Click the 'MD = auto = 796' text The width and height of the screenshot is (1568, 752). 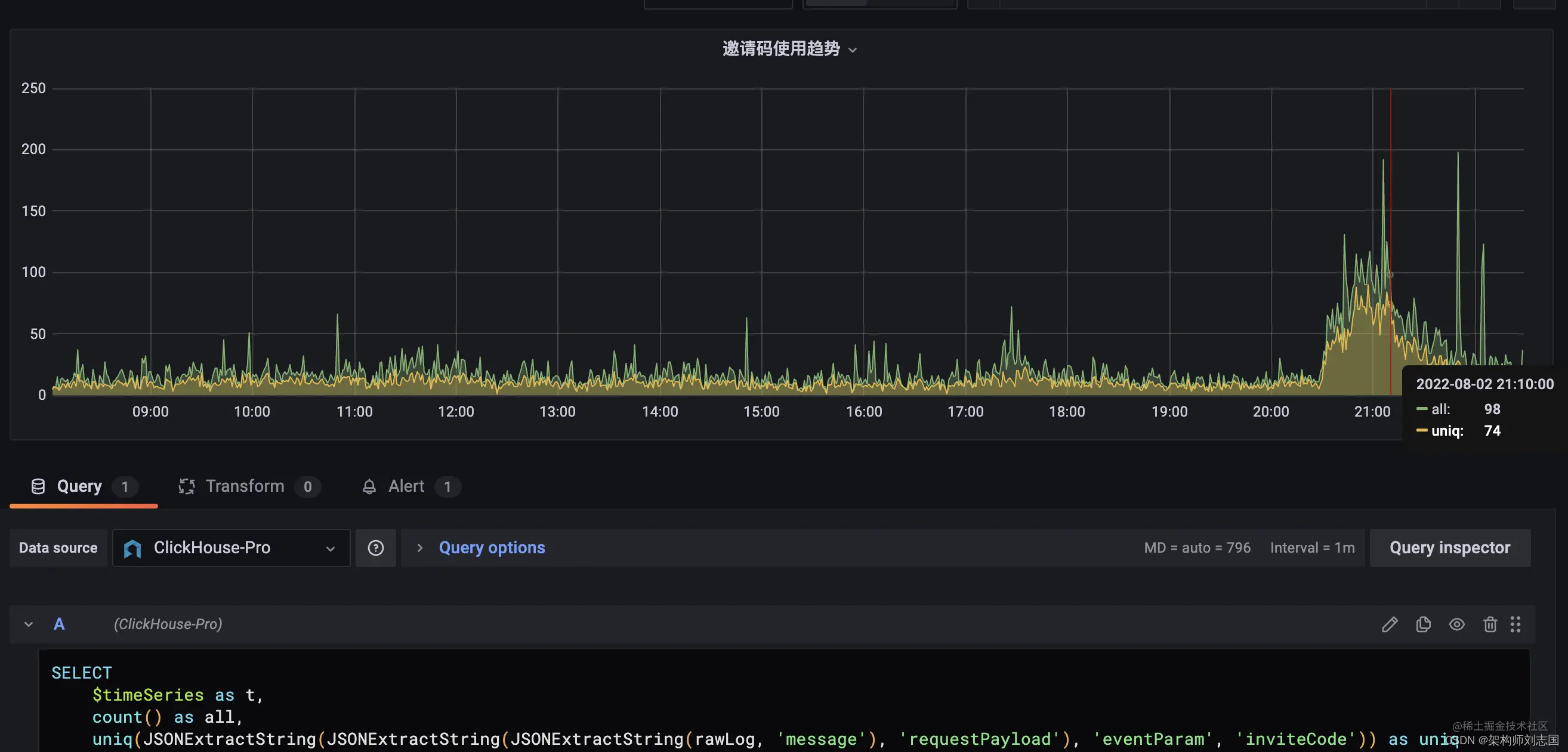[x=1197, y=547]
